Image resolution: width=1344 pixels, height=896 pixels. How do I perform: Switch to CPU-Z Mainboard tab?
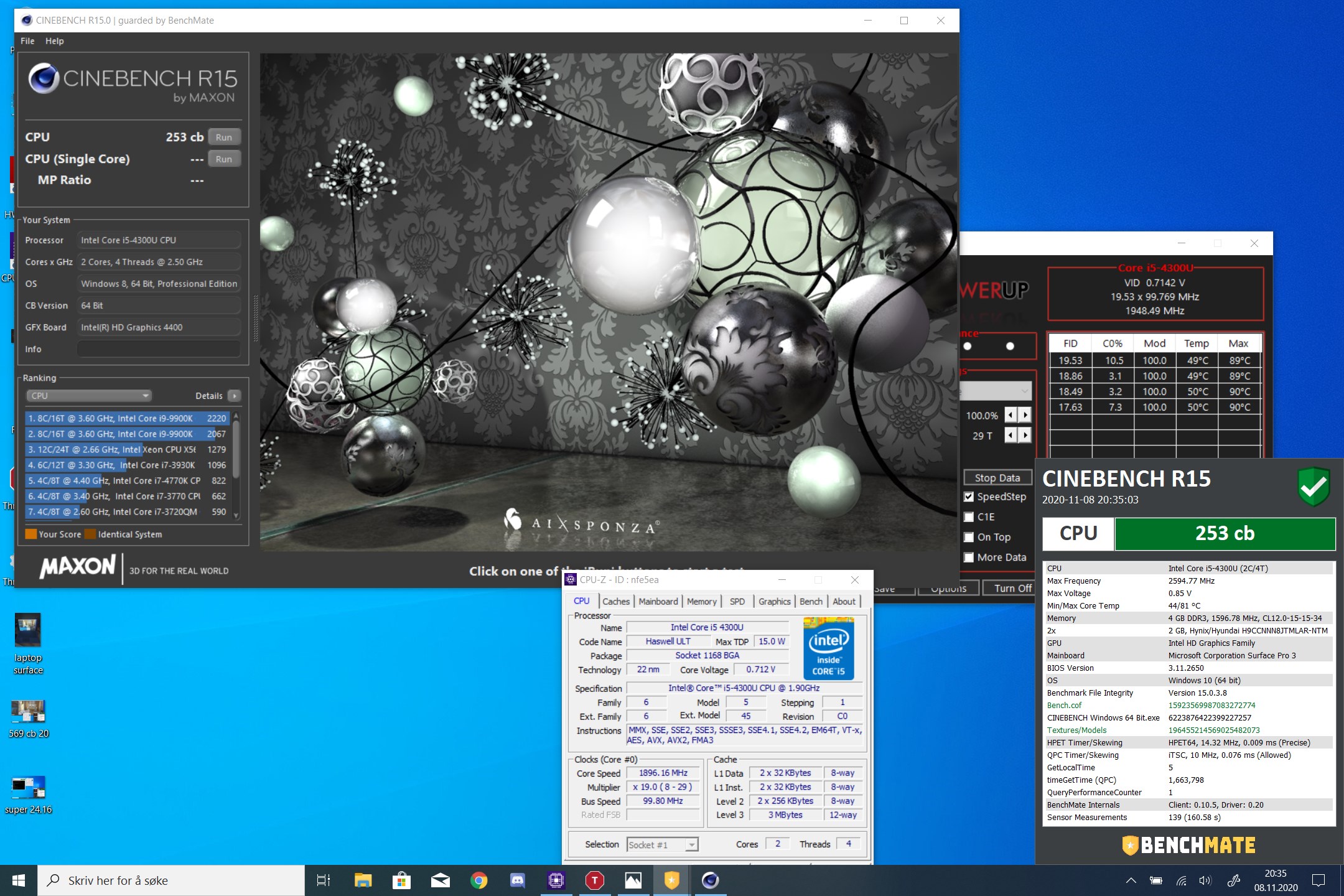tap(658, 601)
